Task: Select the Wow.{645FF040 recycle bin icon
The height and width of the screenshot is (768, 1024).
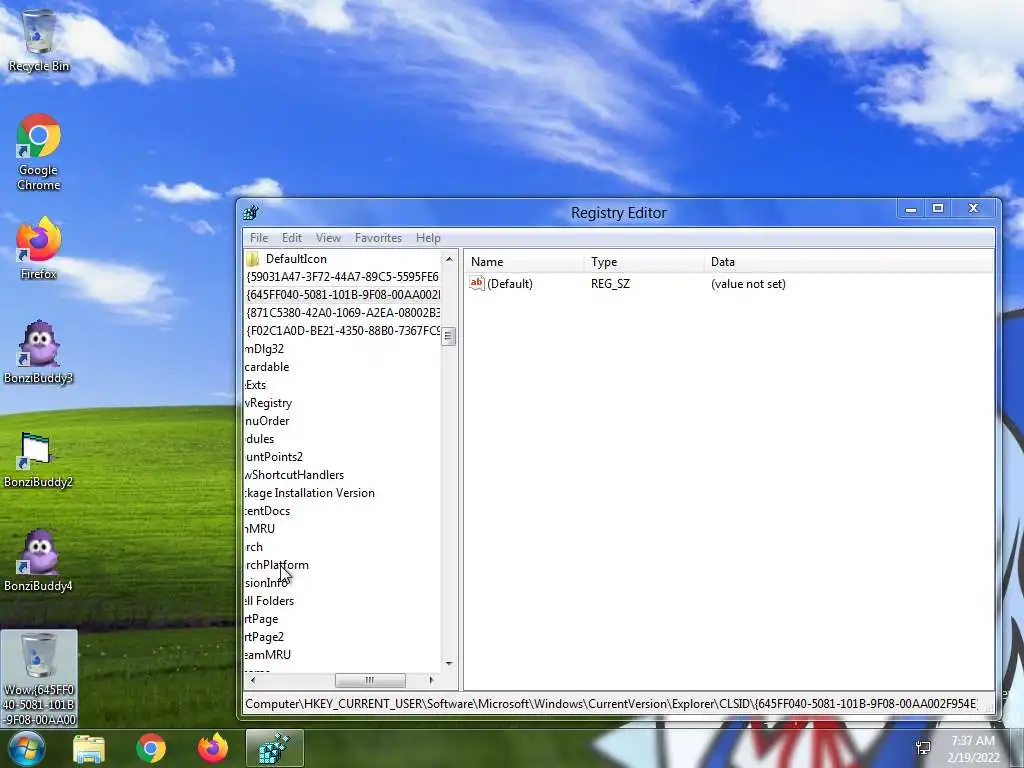Action: (39, 679)
